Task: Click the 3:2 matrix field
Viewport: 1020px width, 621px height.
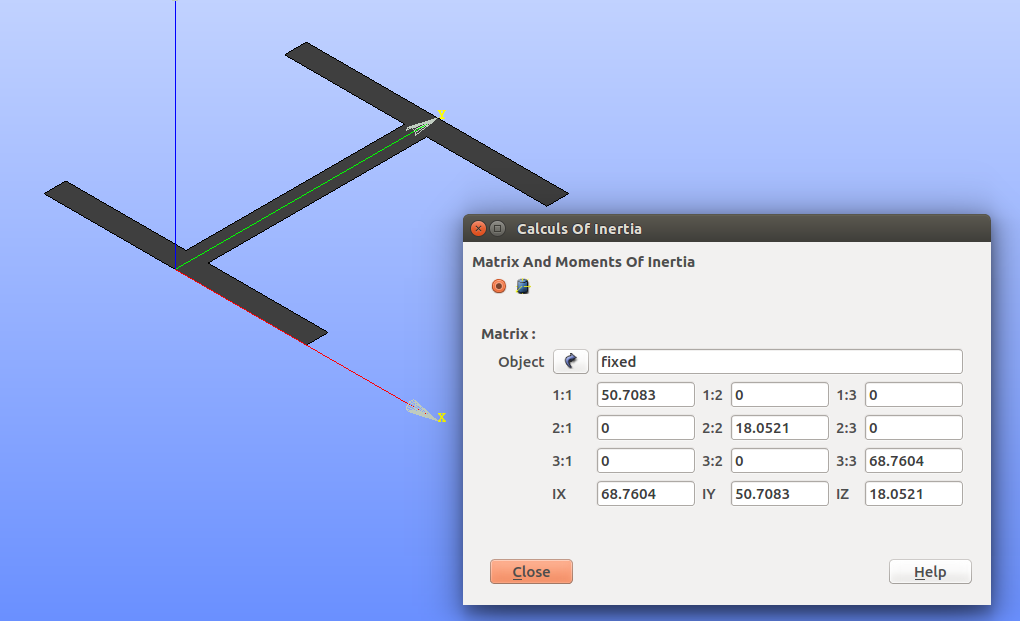Action: tap(779, 460)
